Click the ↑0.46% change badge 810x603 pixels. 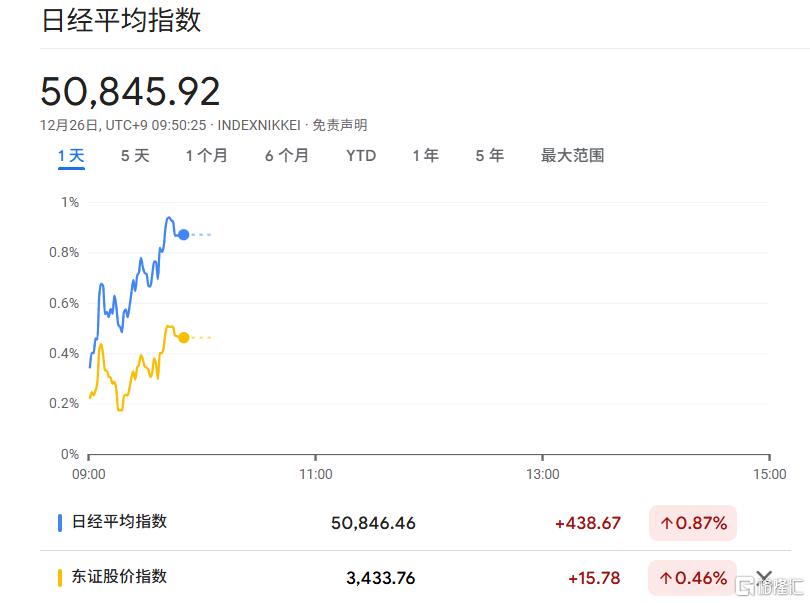tap(692, 577)
